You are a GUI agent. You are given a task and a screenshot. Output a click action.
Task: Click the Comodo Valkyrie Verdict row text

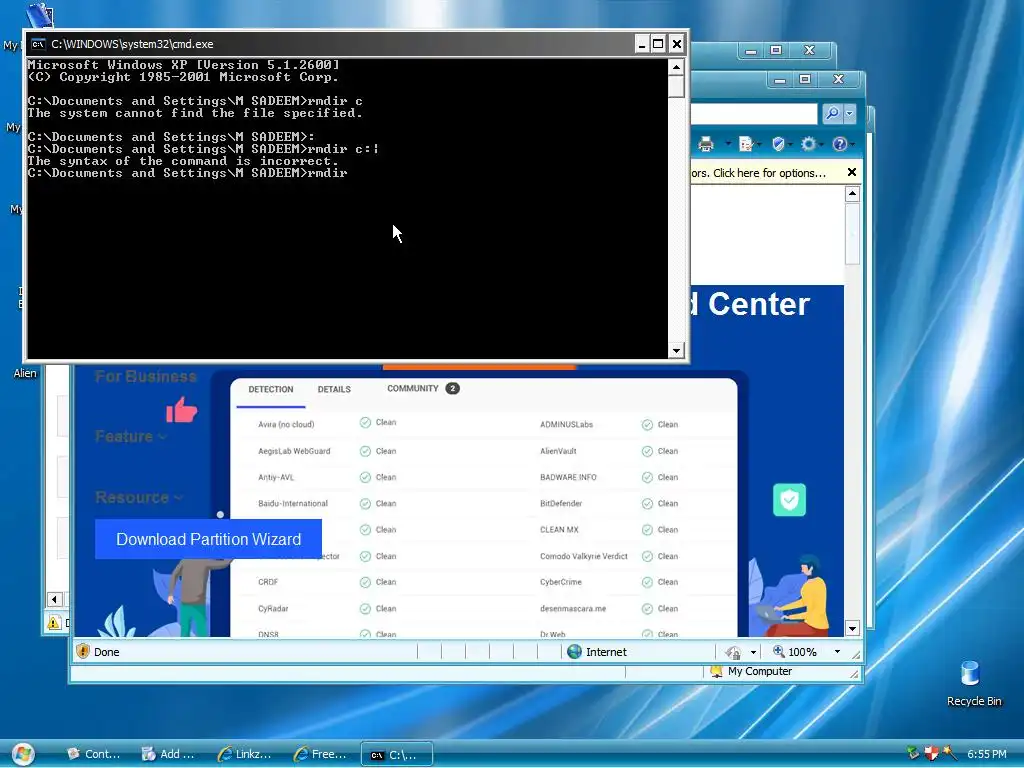583,556
